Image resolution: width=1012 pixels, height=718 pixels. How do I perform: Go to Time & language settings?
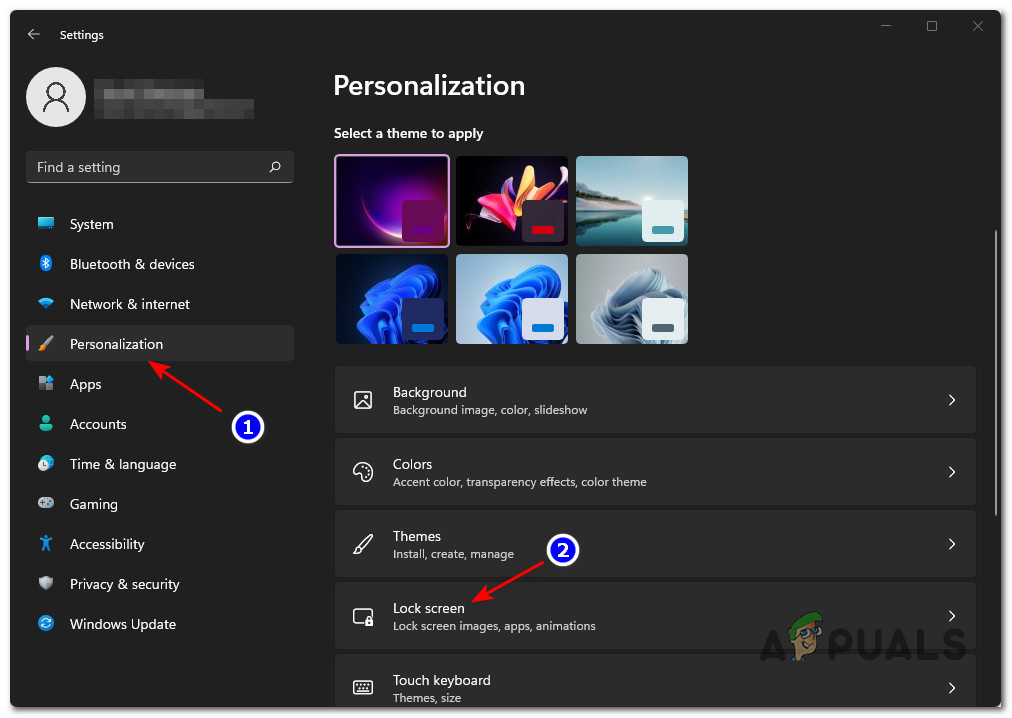click(122, 464)
